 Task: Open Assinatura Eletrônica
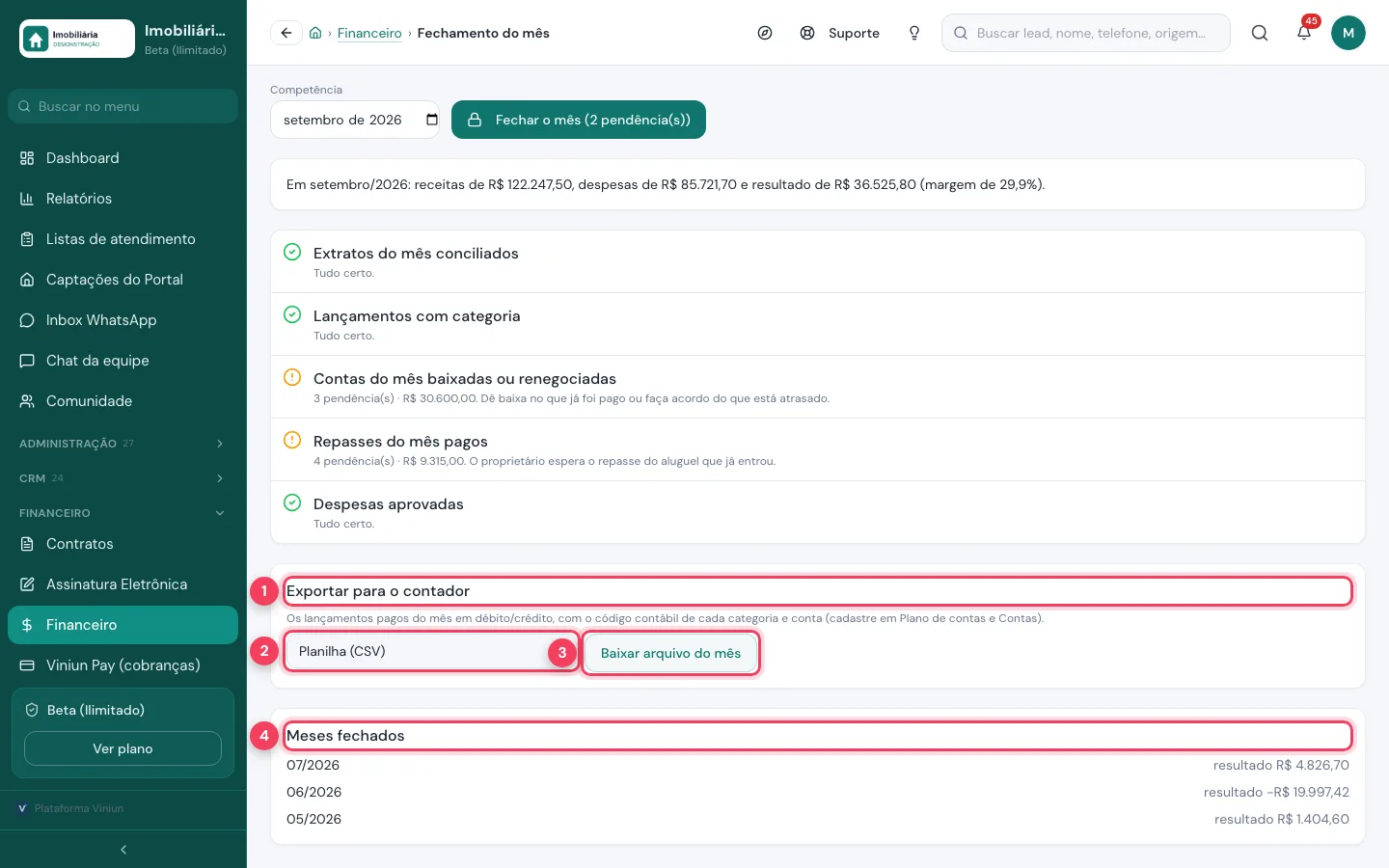123,584
